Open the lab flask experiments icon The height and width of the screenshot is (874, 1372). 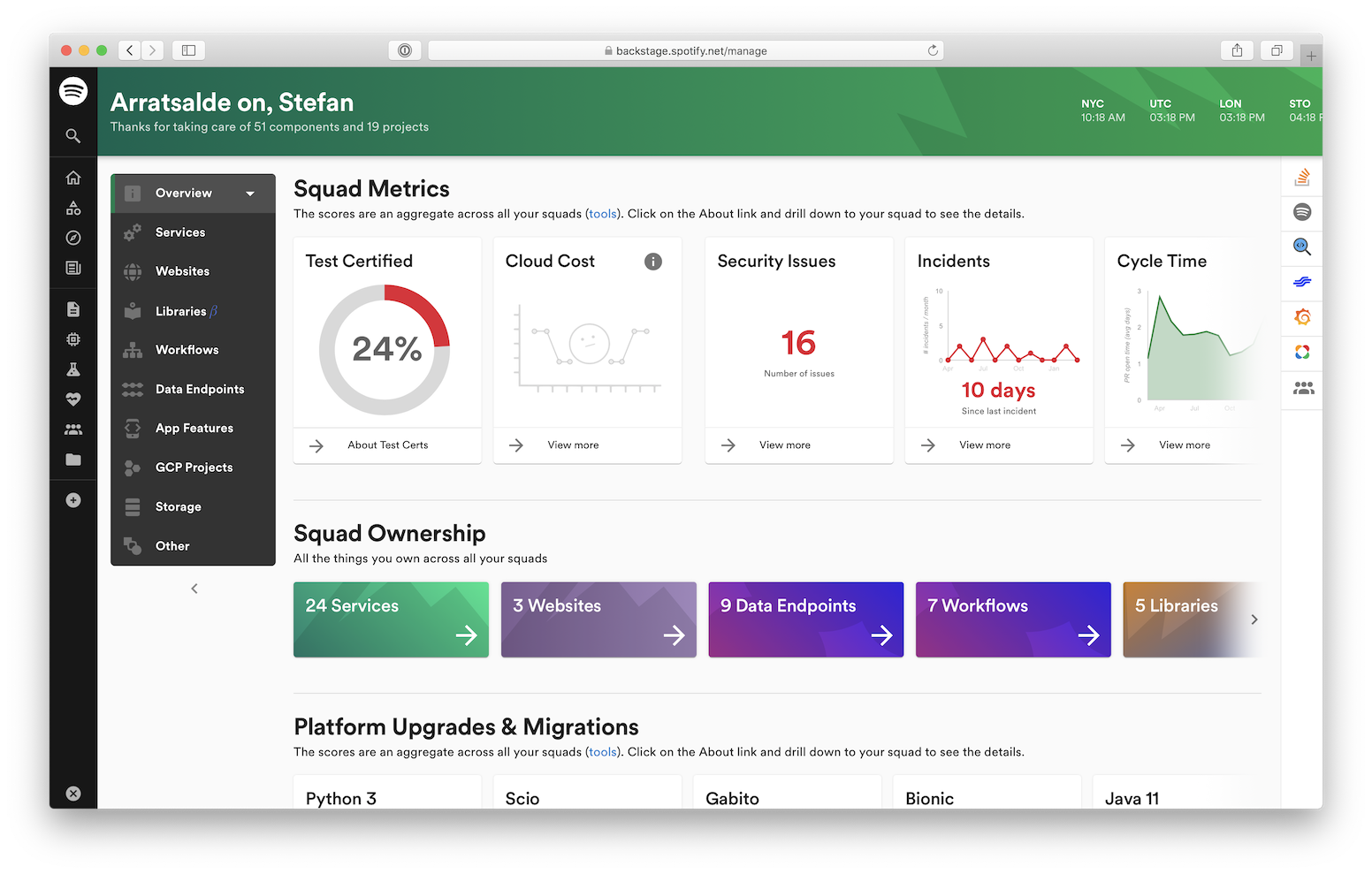73,369
